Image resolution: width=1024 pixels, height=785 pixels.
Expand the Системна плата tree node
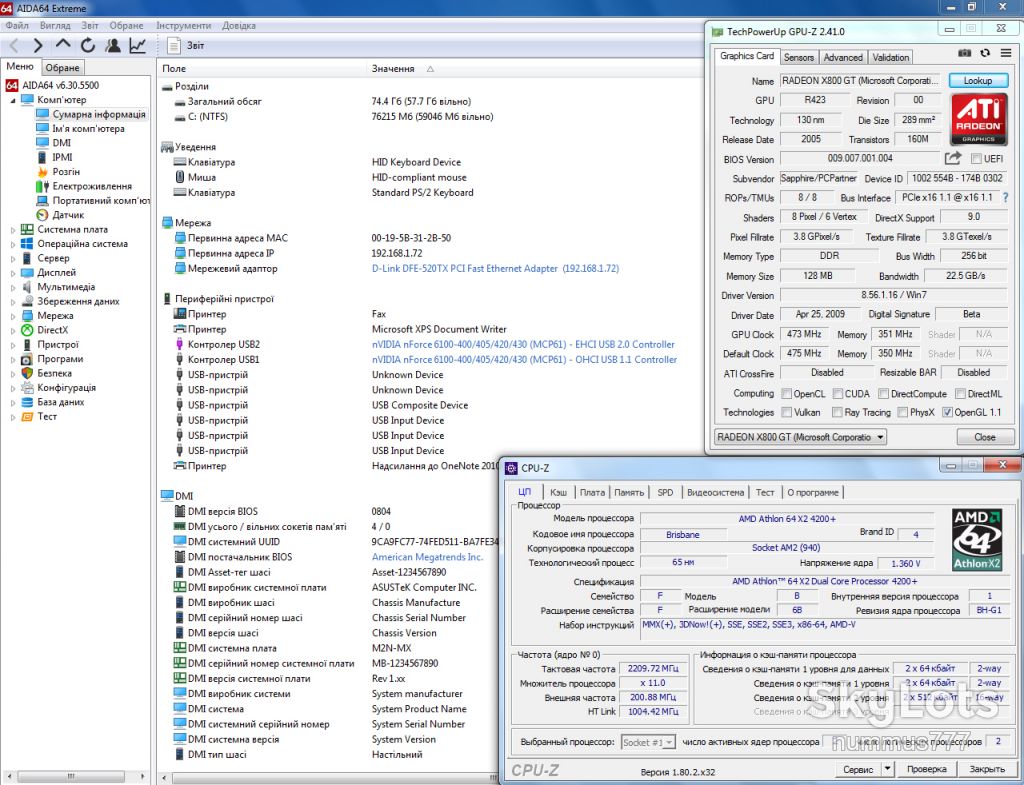tap(12, 230)
